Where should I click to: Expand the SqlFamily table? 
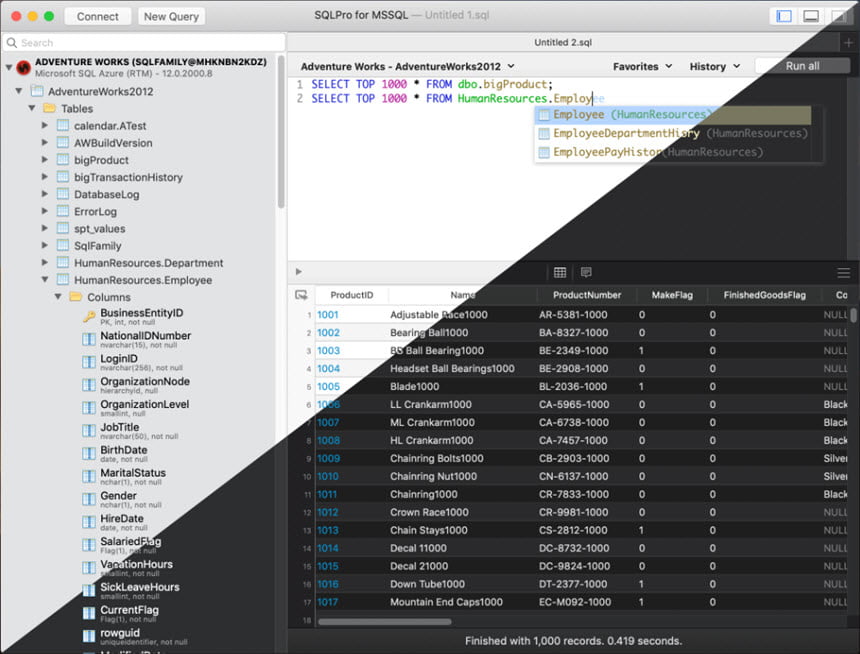pyautogui.click(x=45, y=245)
